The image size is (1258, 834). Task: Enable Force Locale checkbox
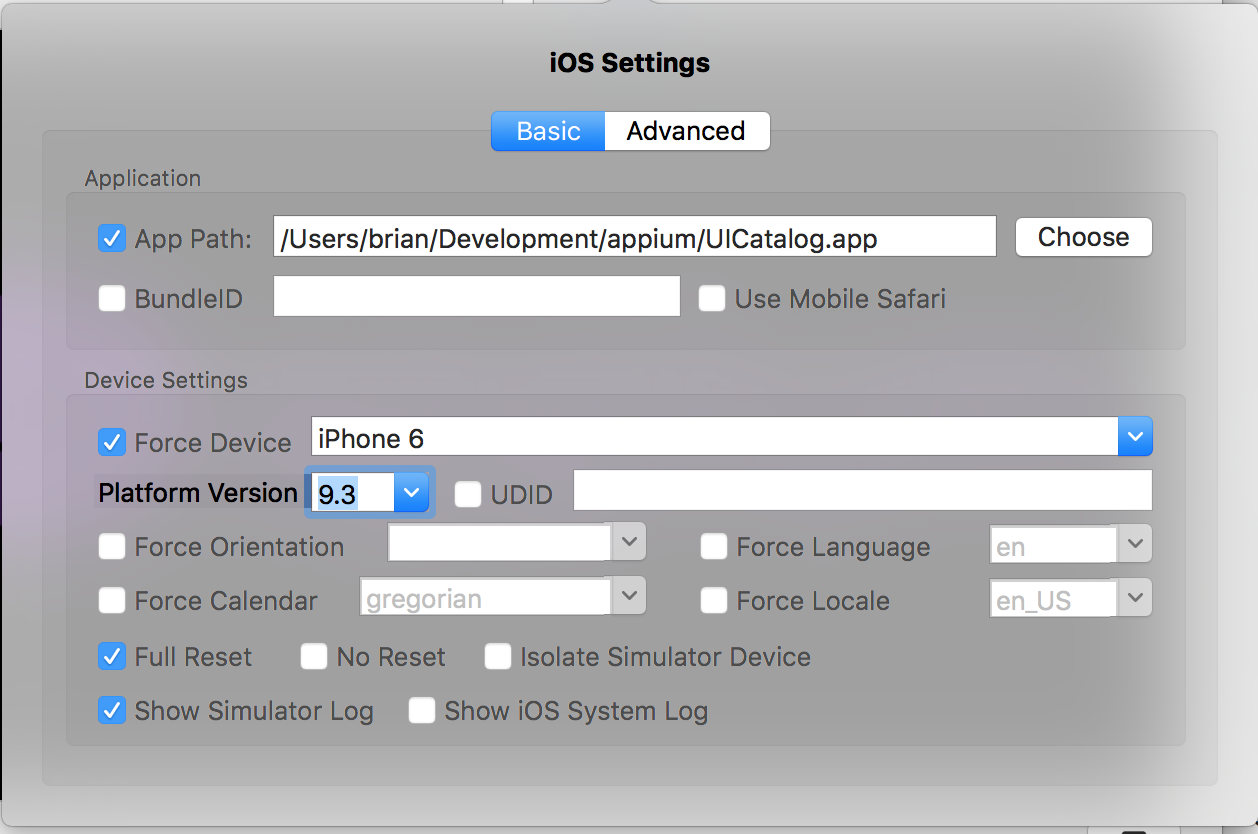coord(714,601)
